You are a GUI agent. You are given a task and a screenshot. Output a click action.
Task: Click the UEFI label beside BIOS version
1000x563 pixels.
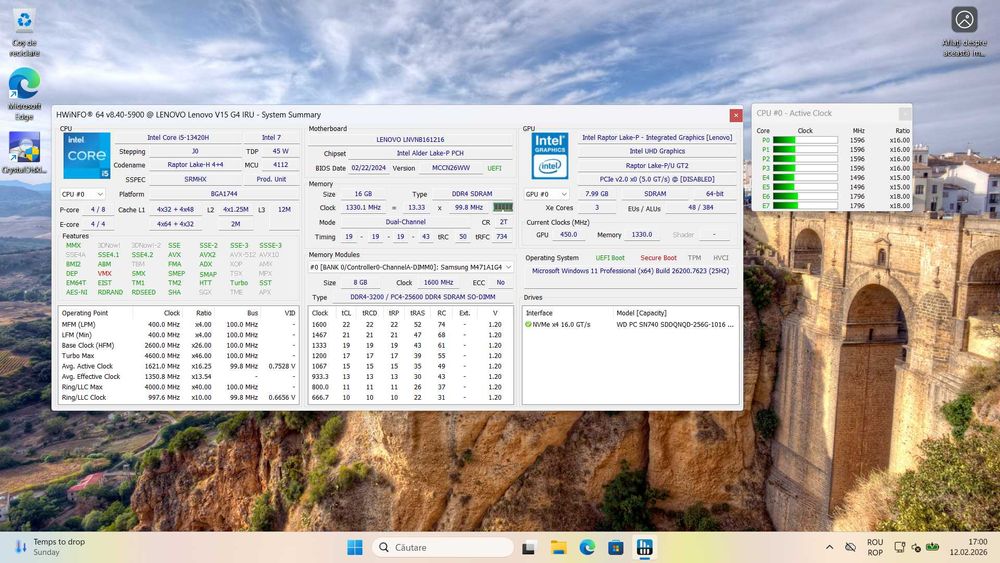(494, 168)
